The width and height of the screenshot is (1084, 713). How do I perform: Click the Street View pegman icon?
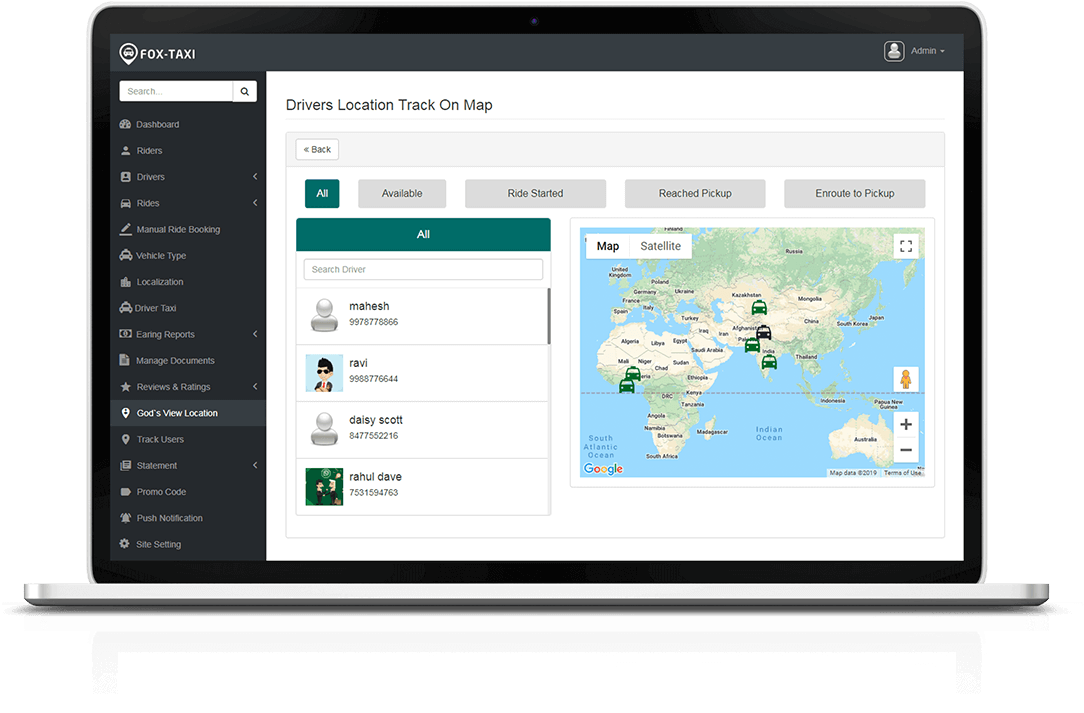pyautogui.click(x=905, y=380)
